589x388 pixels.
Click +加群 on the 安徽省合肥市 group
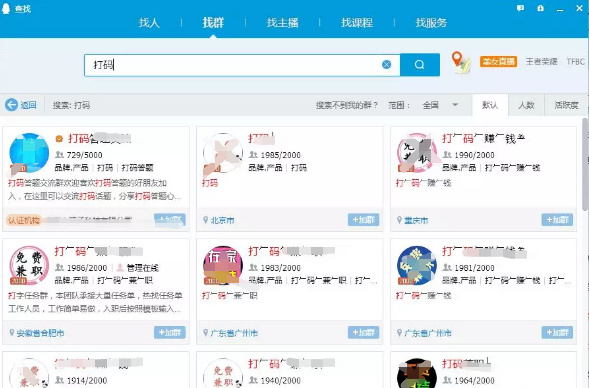[169, 332]
